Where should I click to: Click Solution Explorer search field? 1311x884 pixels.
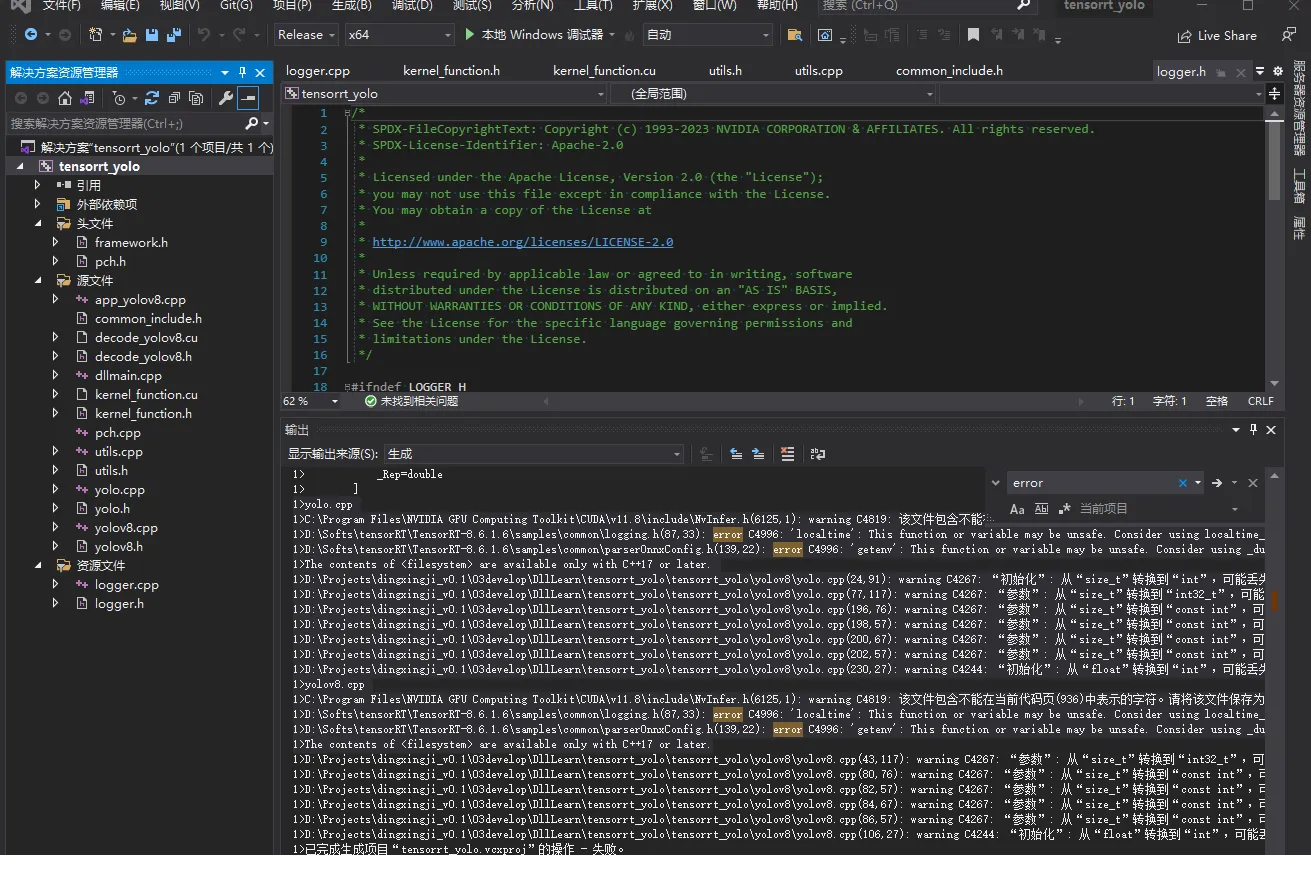[125, 123]
